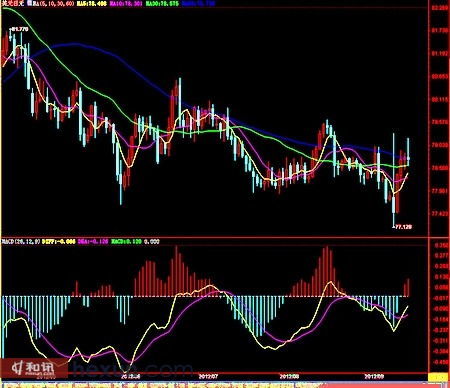Click the red divider between price and MACD panels
Viewport: 450px width, 388px height.
pos(214,237)
